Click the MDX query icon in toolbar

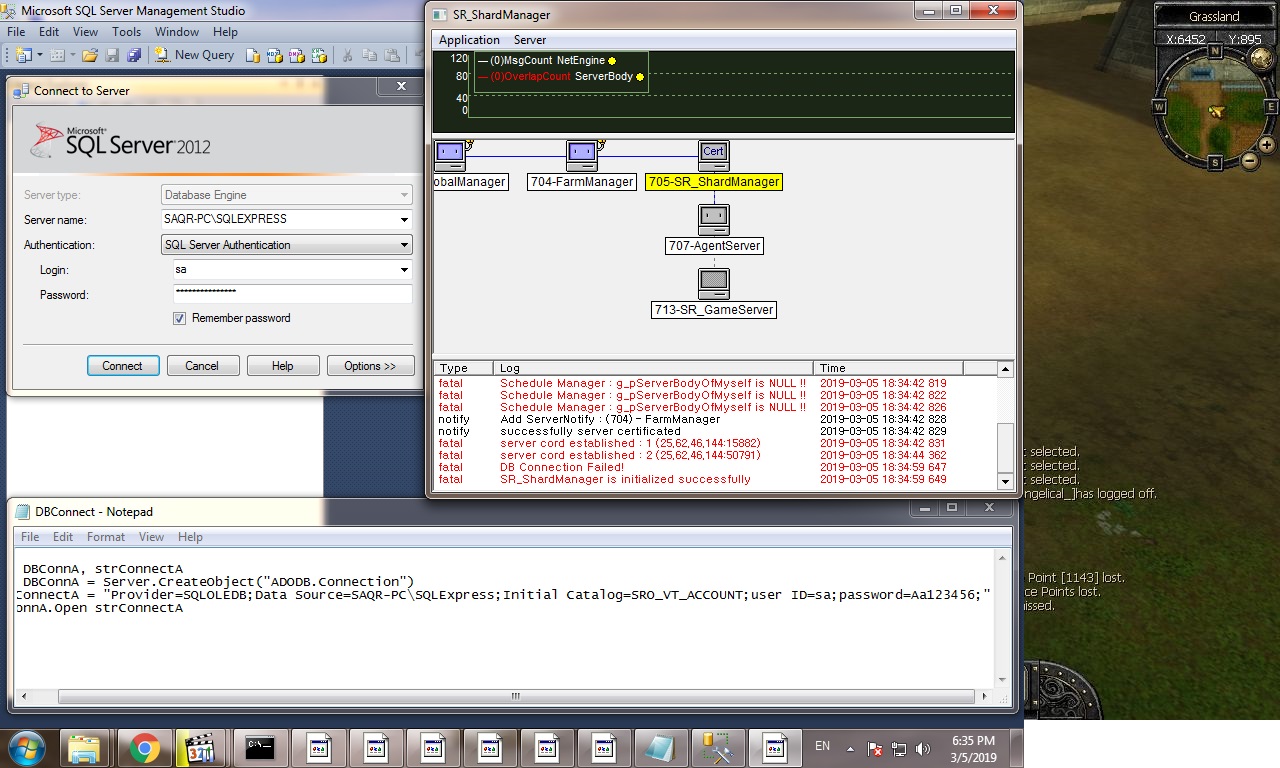tap(275, 55)
